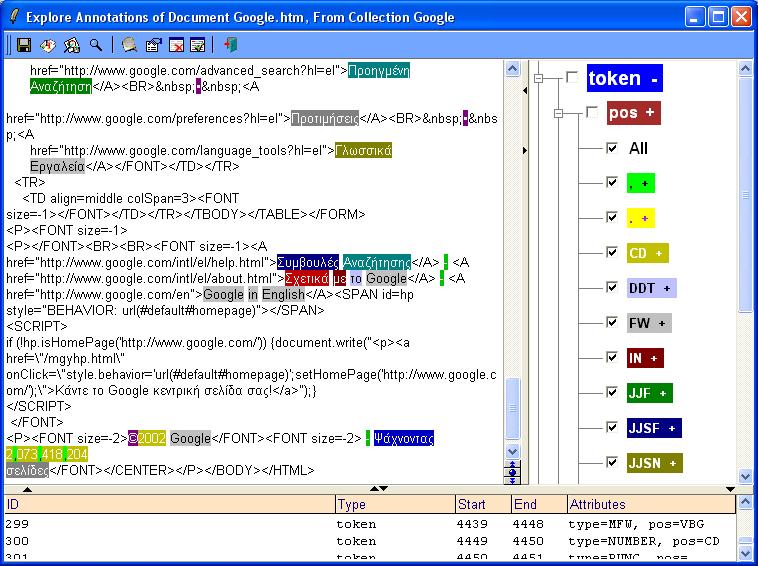Click the feather application icon in title bar
Image resolution: width=758 pixels, height=566 pixels.
(14, 17)
